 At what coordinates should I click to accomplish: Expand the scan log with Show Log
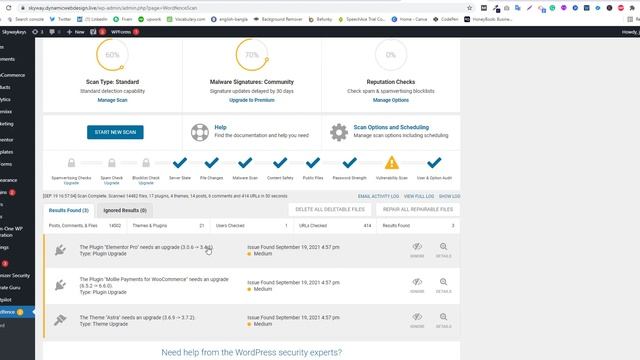coord(449,196)
